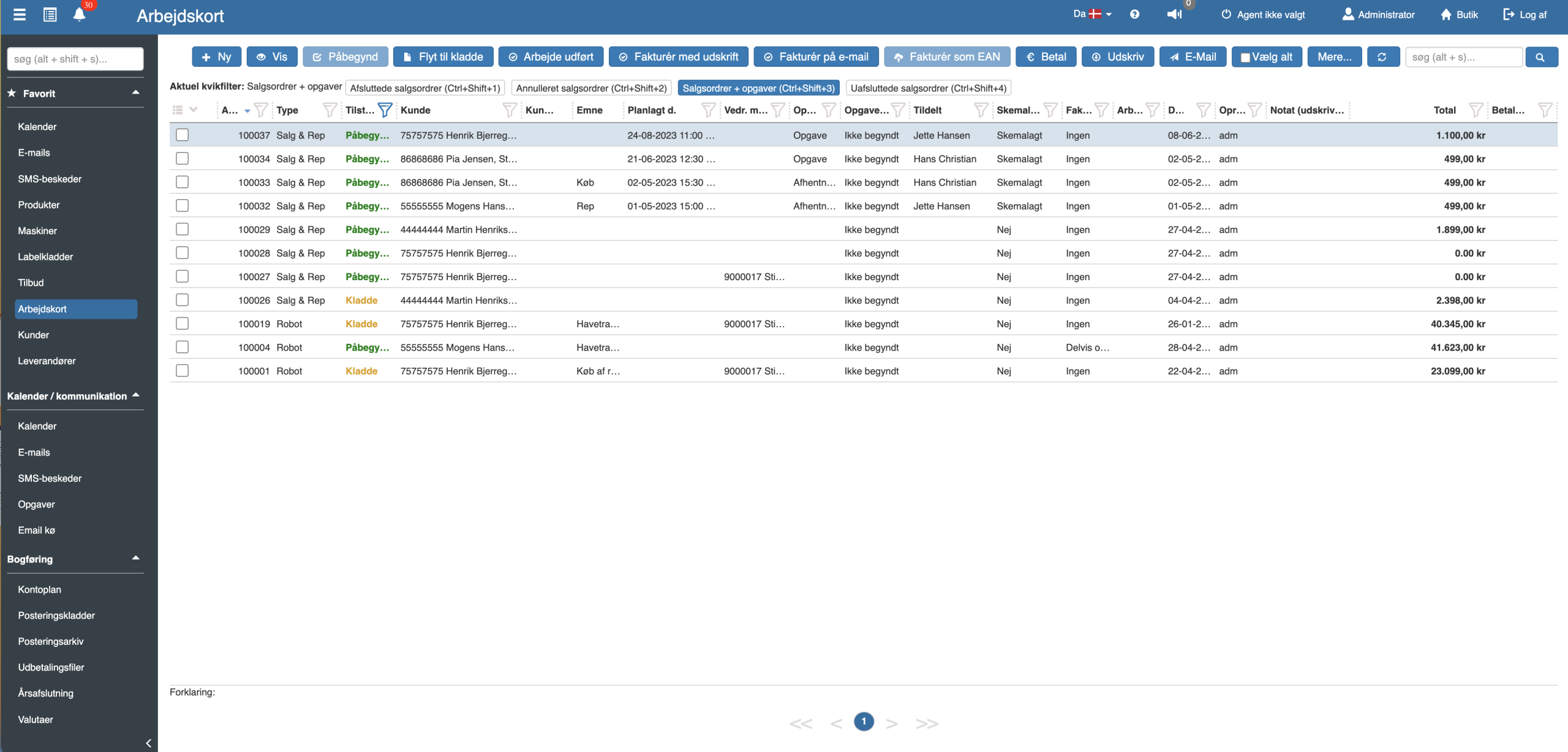Open the column chooser grid icon
The width and height of the screenshot is (1568, 752).
pyautogui.click(x=178, y=110)
